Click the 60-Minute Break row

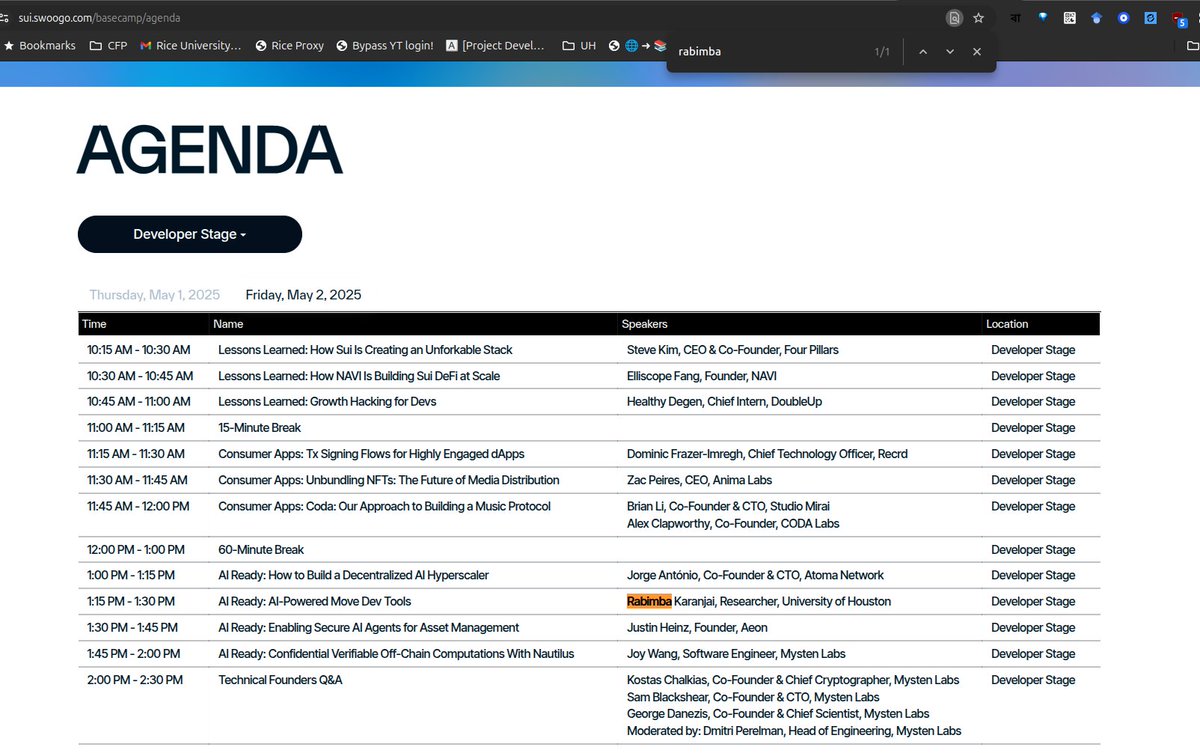[589, 550]
